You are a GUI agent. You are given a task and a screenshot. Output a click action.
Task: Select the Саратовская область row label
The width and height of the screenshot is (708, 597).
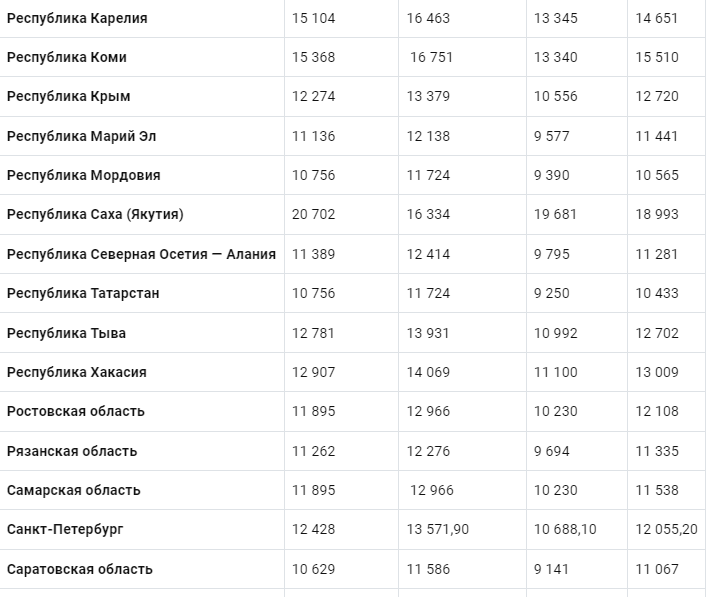pos(80,569)
